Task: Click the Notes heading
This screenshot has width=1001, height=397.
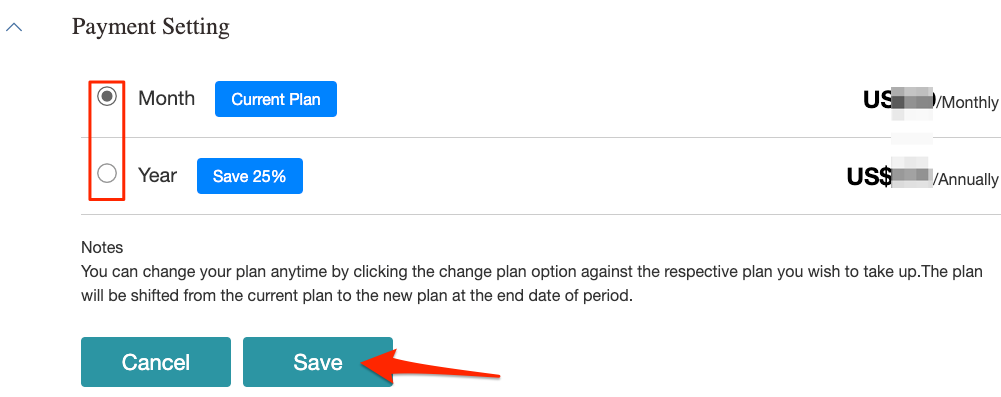Action: (102, 248)
